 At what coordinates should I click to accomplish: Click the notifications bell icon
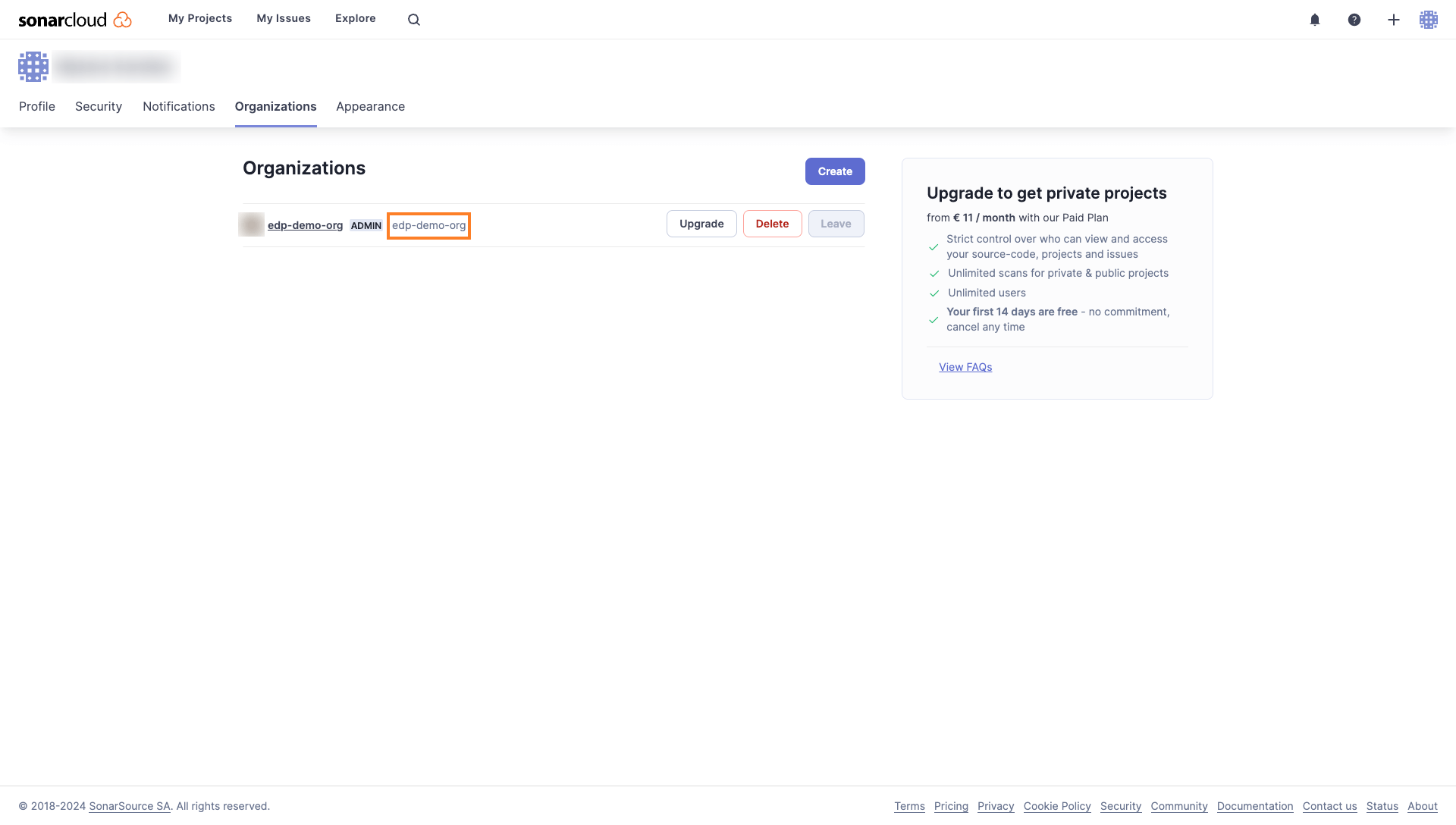(1316, 19)
